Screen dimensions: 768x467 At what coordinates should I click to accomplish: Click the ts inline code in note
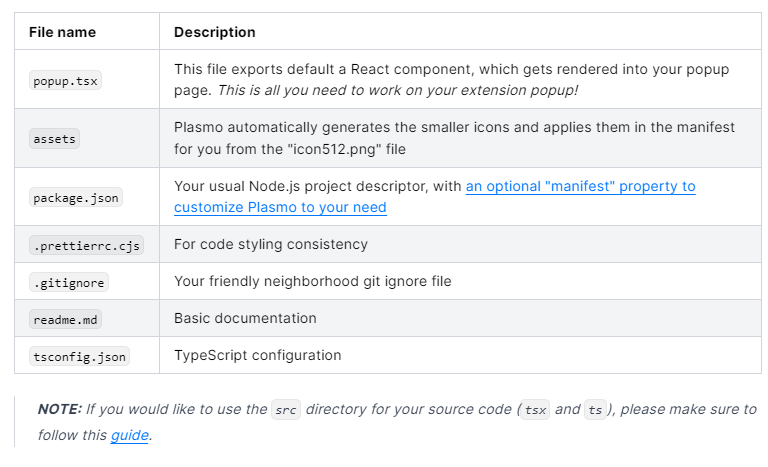tap(595, 410)
